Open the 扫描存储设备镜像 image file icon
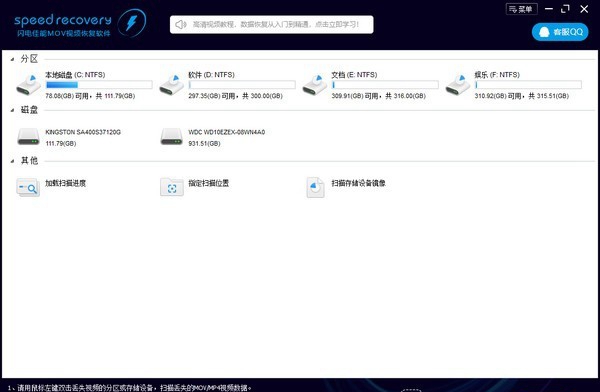The height and width of the screenshot is (392, 600). [315, 187]
